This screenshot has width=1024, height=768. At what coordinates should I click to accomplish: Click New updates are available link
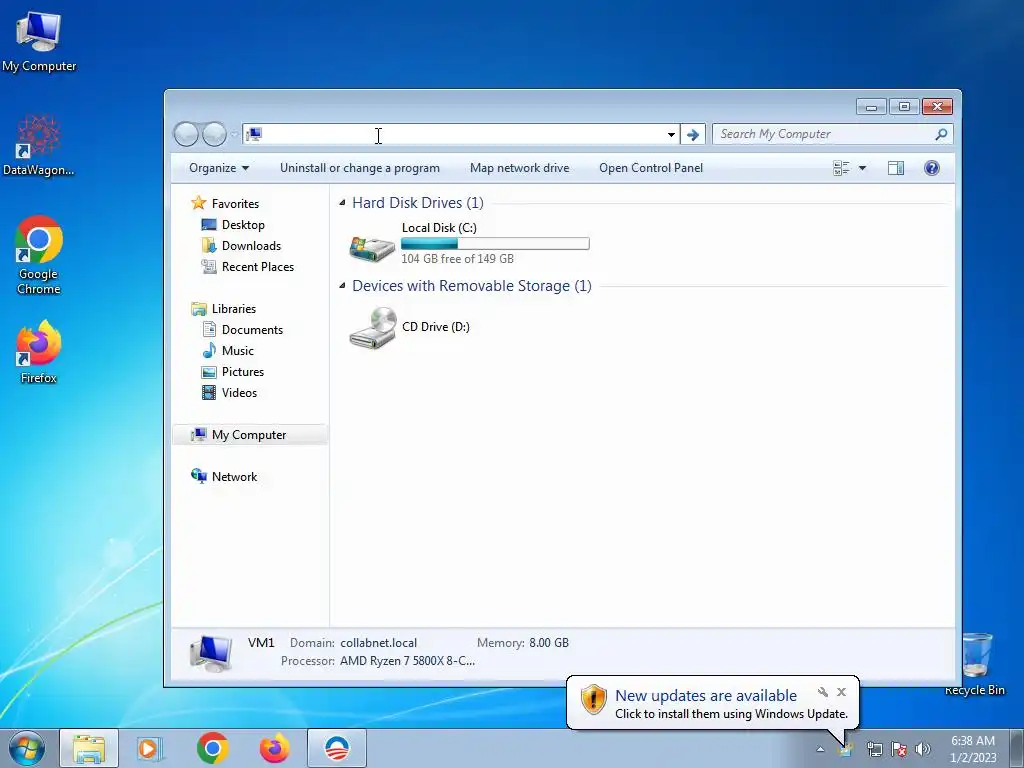pyautogui.click(x=706, y=696)
